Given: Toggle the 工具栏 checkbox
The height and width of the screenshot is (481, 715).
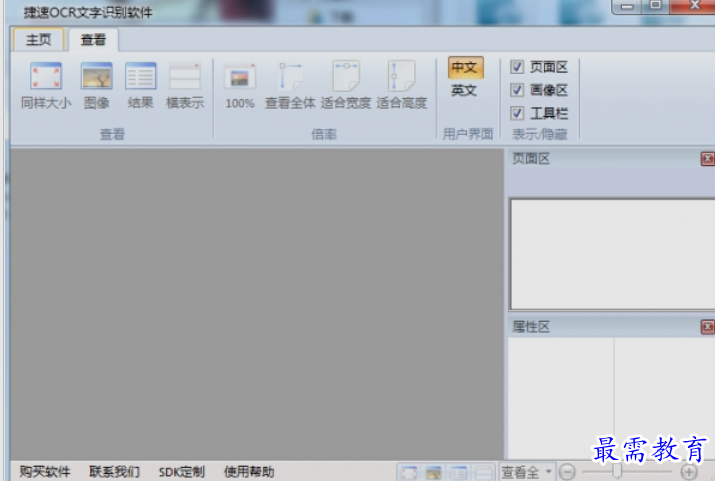Looking at the screenshot, I should click(x=517, y=113).
